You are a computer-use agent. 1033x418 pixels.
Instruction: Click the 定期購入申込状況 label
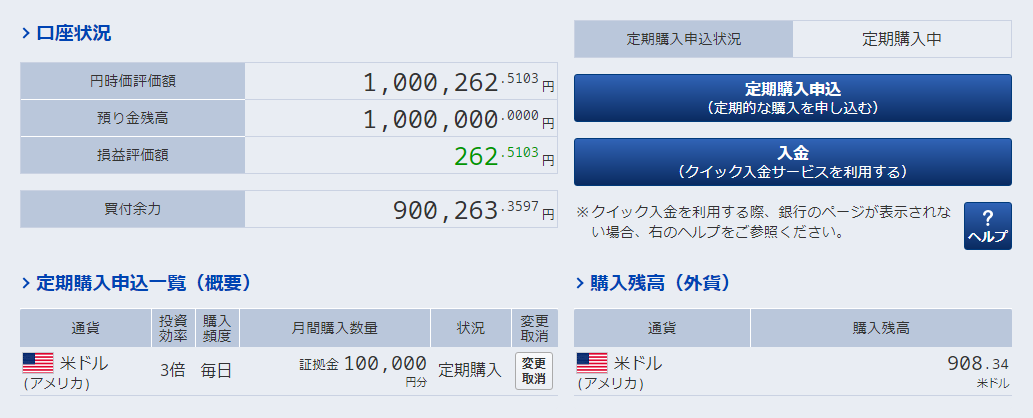click(684, 39)
